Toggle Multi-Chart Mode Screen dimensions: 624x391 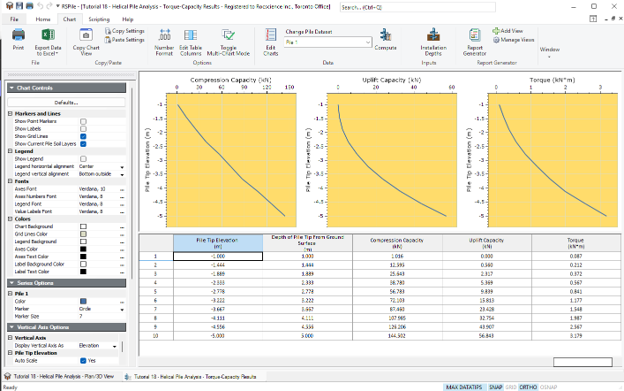tap(228, 41)
